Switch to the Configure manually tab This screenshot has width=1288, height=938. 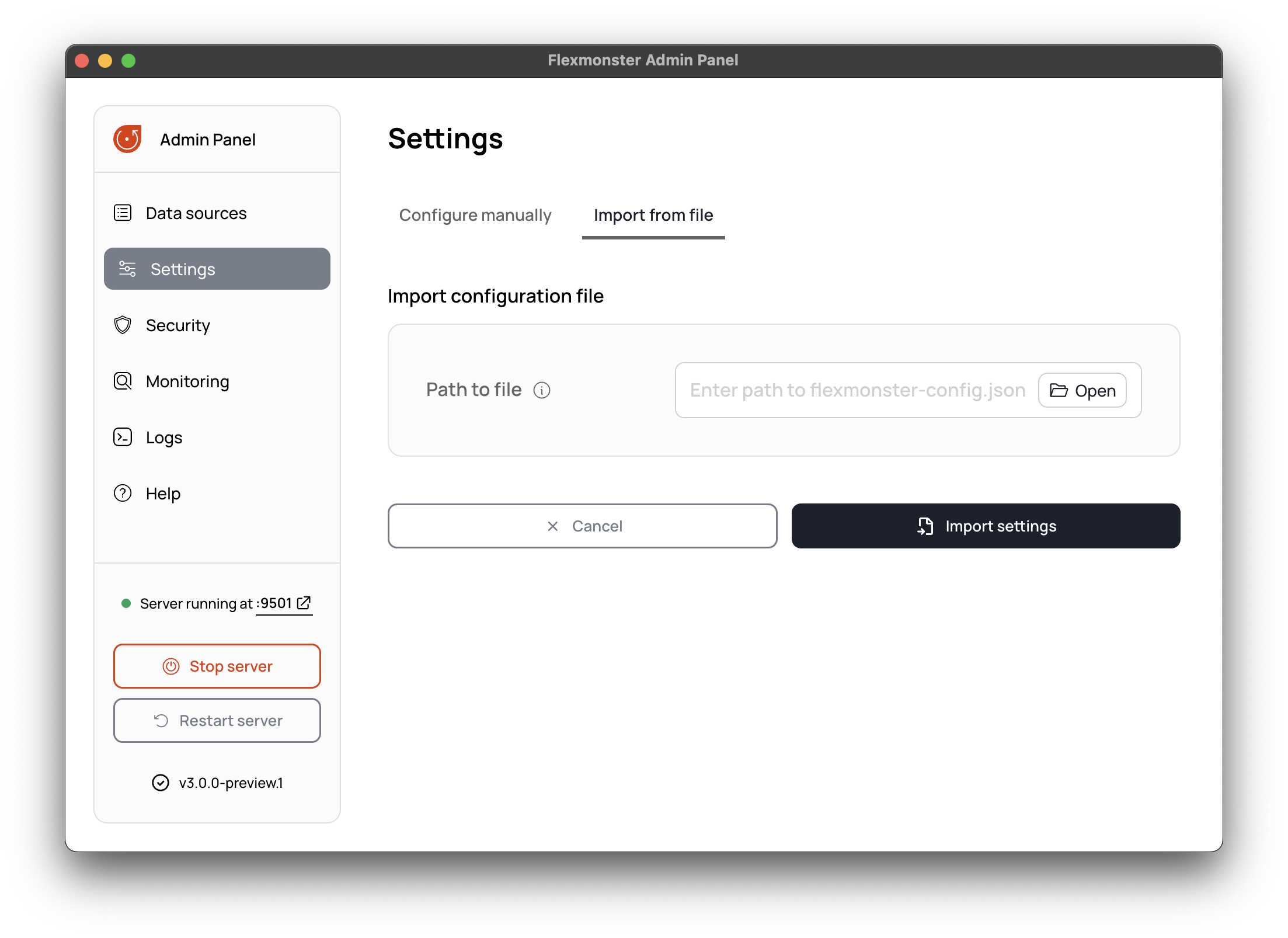click(x=475, y=215)
